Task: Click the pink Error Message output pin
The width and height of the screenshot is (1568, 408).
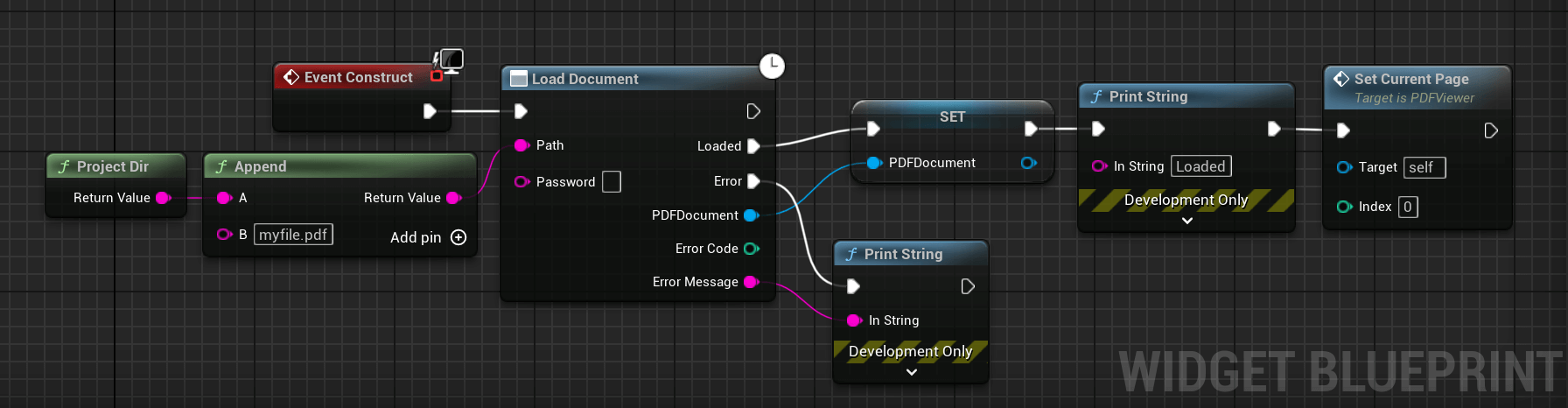Action: (x=751, y=282)
